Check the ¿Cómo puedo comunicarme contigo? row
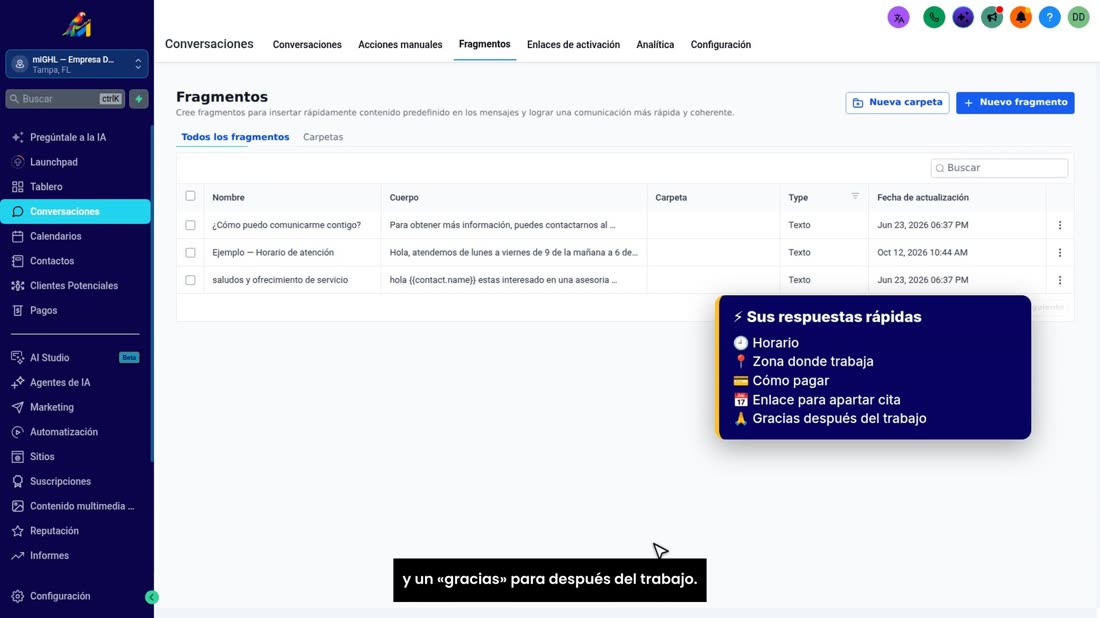Image resolution: width=1100 pixels, height=618 pixels. pos(190,225)
